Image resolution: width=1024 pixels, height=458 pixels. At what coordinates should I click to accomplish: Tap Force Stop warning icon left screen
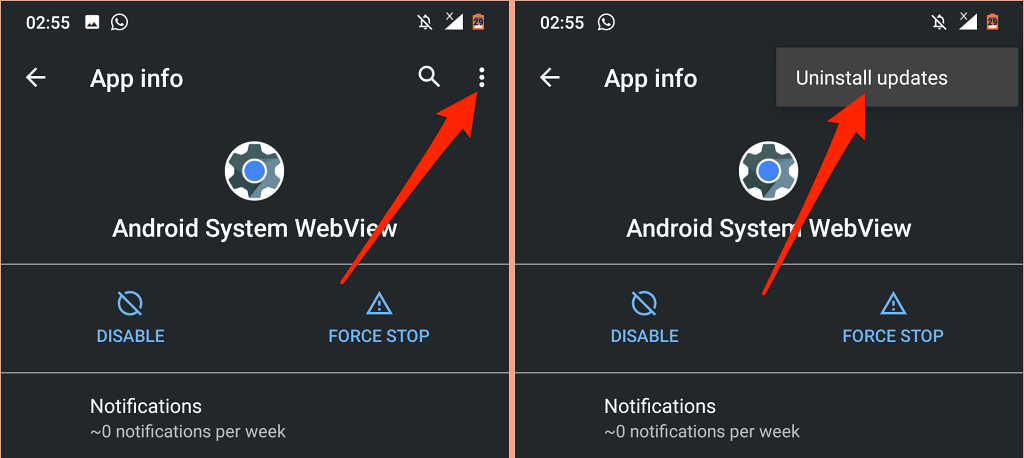(379, 304)
